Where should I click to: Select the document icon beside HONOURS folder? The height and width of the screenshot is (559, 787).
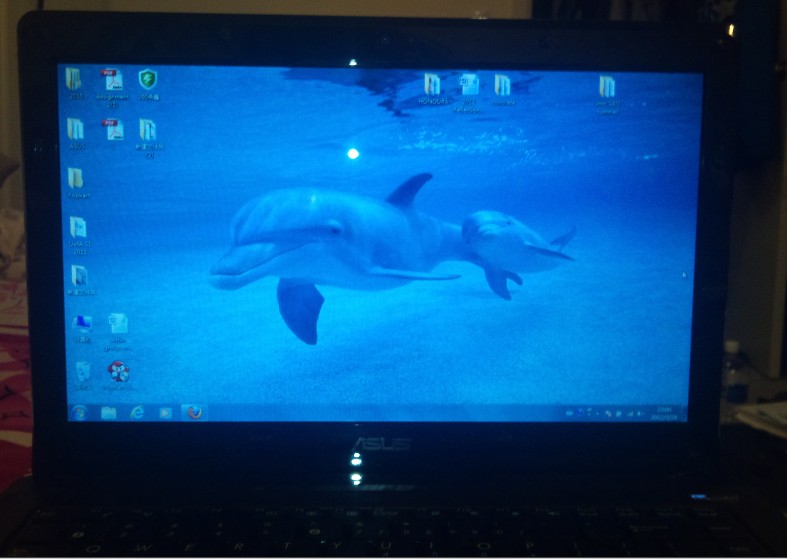pyautogui.click(x=468, y=86)
